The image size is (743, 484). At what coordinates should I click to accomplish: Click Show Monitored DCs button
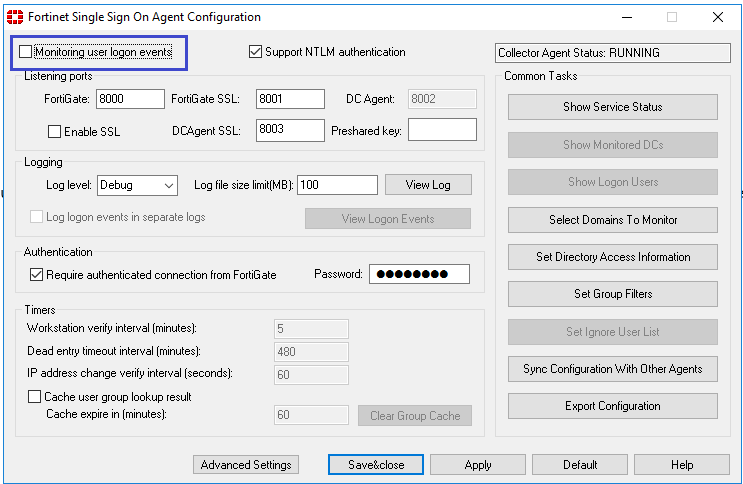coord(613,145)
